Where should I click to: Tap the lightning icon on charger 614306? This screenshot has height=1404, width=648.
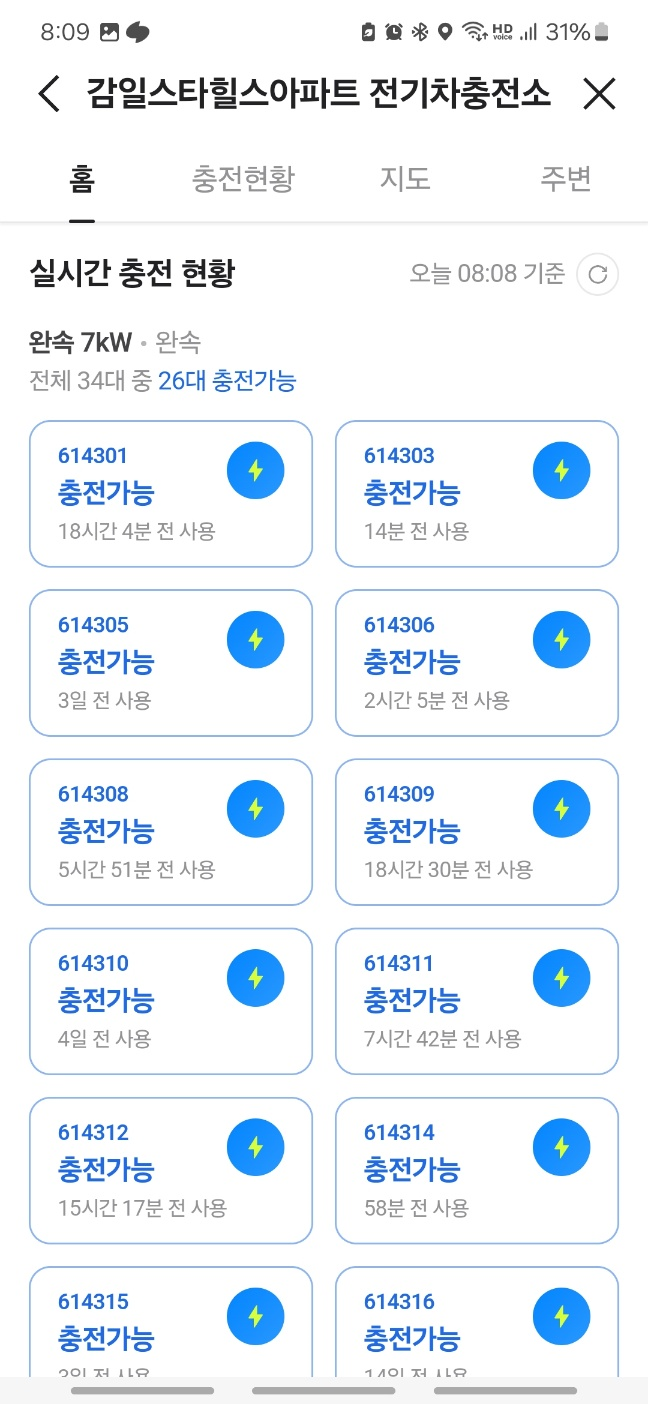pos(562,638)
